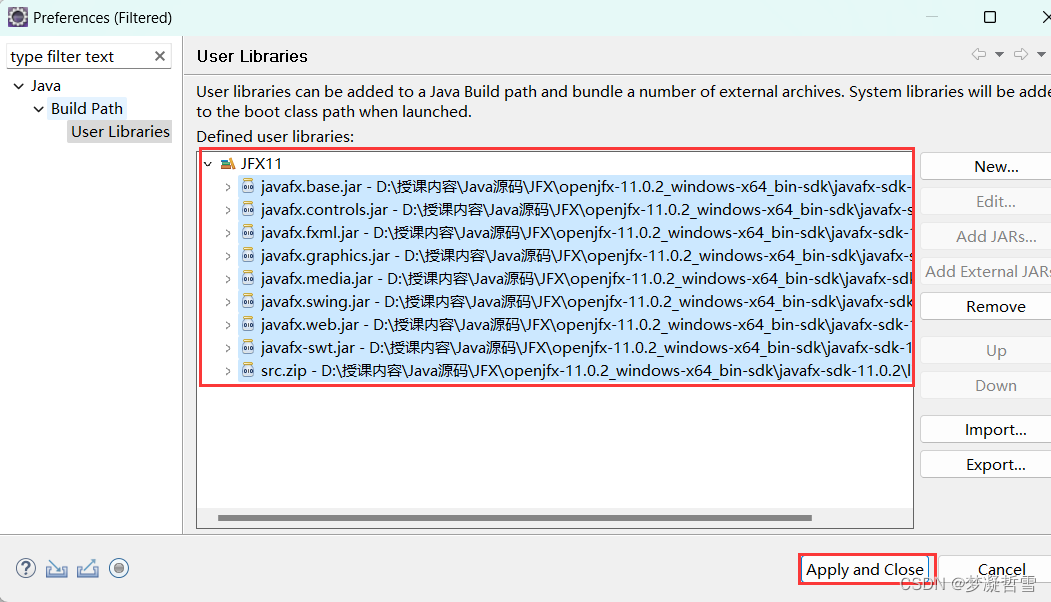Collapse the Java tree node
The image size is (1051, 602).
click(x=19, y=86)
